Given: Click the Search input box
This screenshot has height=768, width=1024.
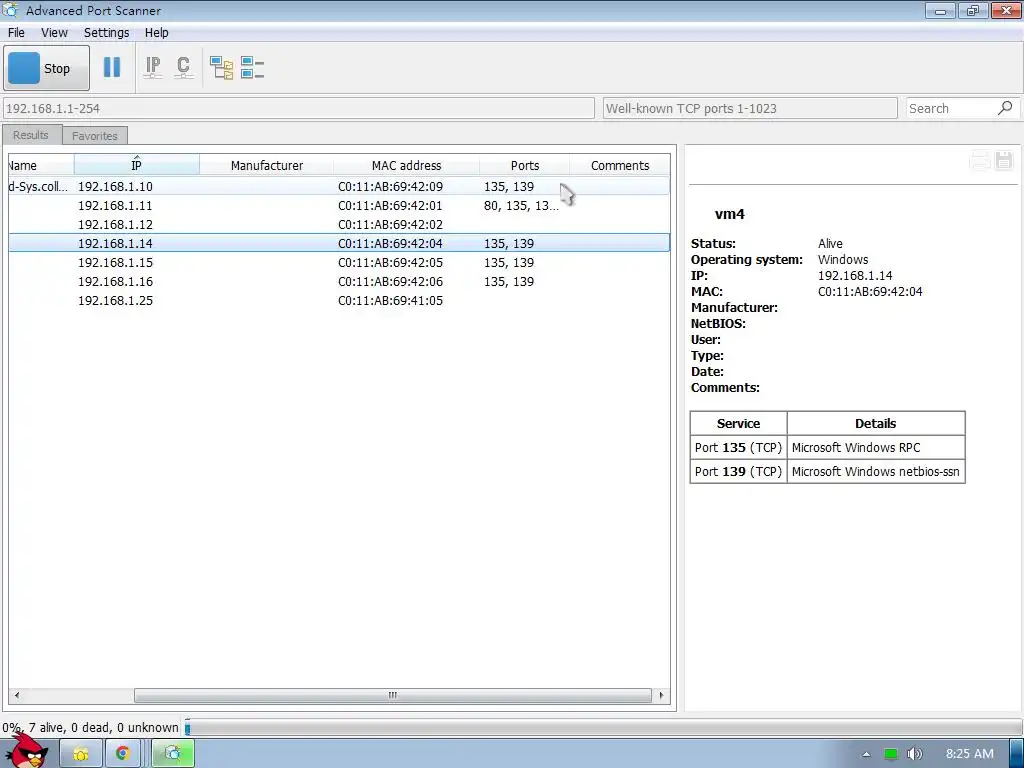Looking at the screenshot, I should 951,108.
